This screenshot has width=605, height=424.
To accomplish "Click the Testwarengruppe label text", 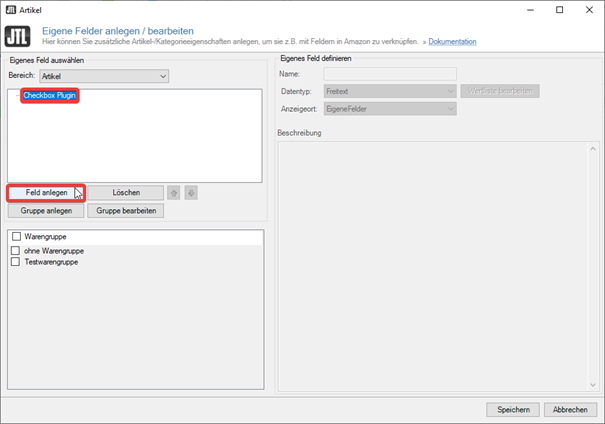I will point(51,262).
